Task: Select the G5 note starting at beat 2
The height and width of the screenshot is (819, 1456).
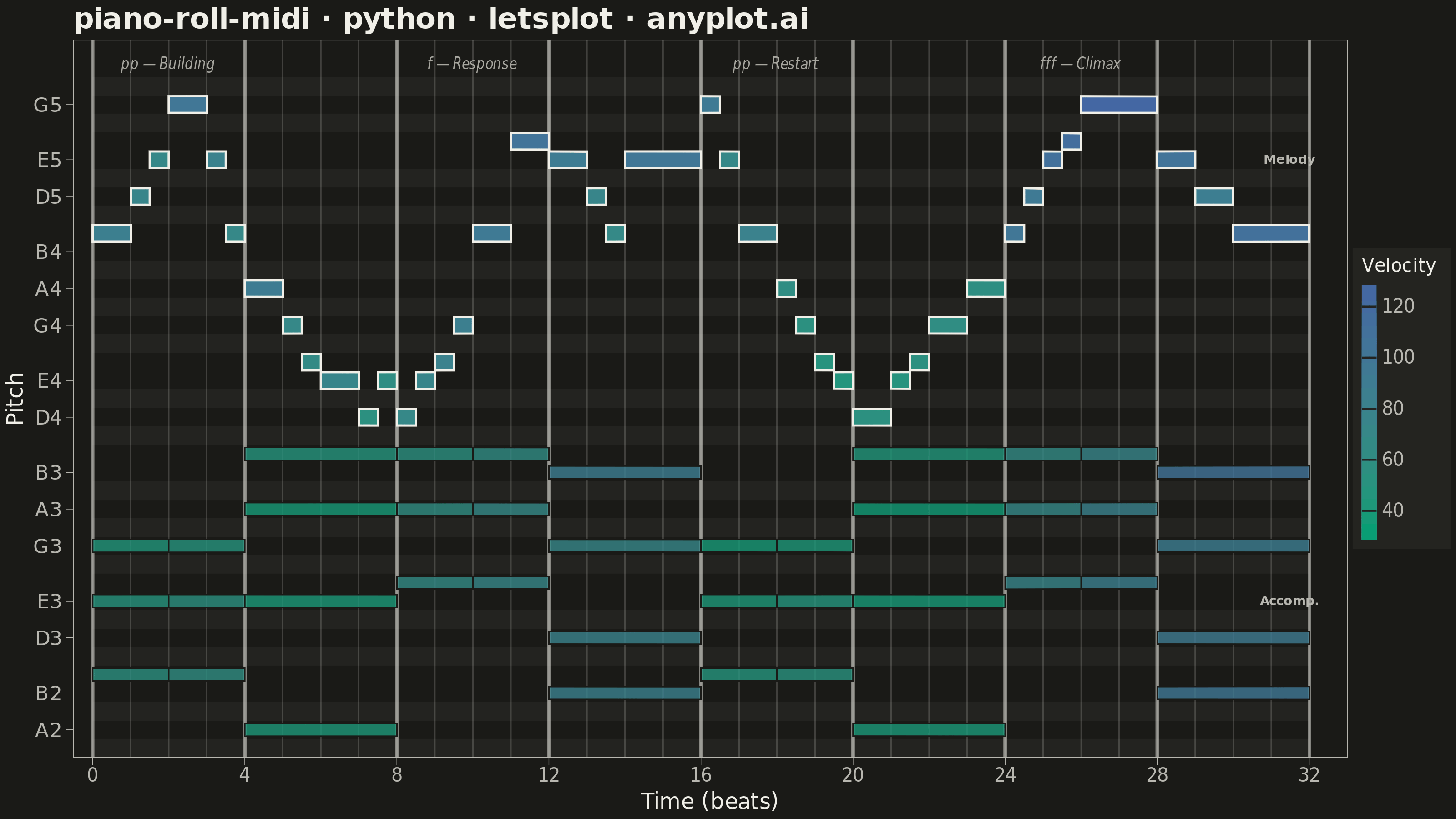Action: (187, 105)
